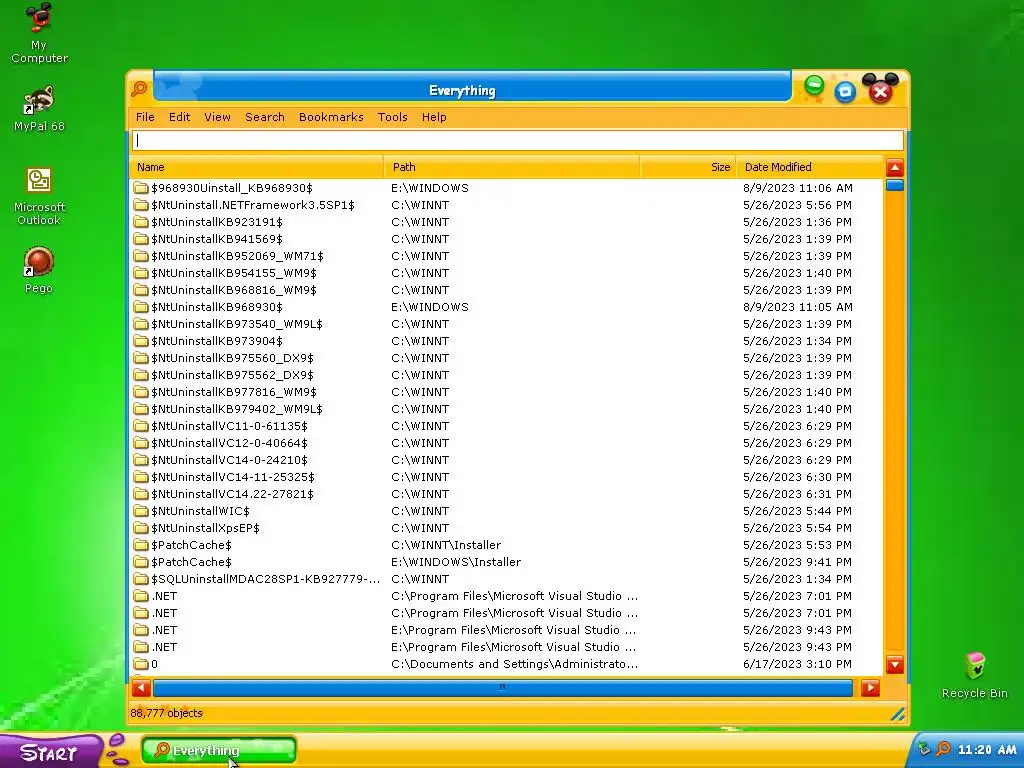
Task: Sort results by Date Modified column header
Action: click(x=810, y=167)
